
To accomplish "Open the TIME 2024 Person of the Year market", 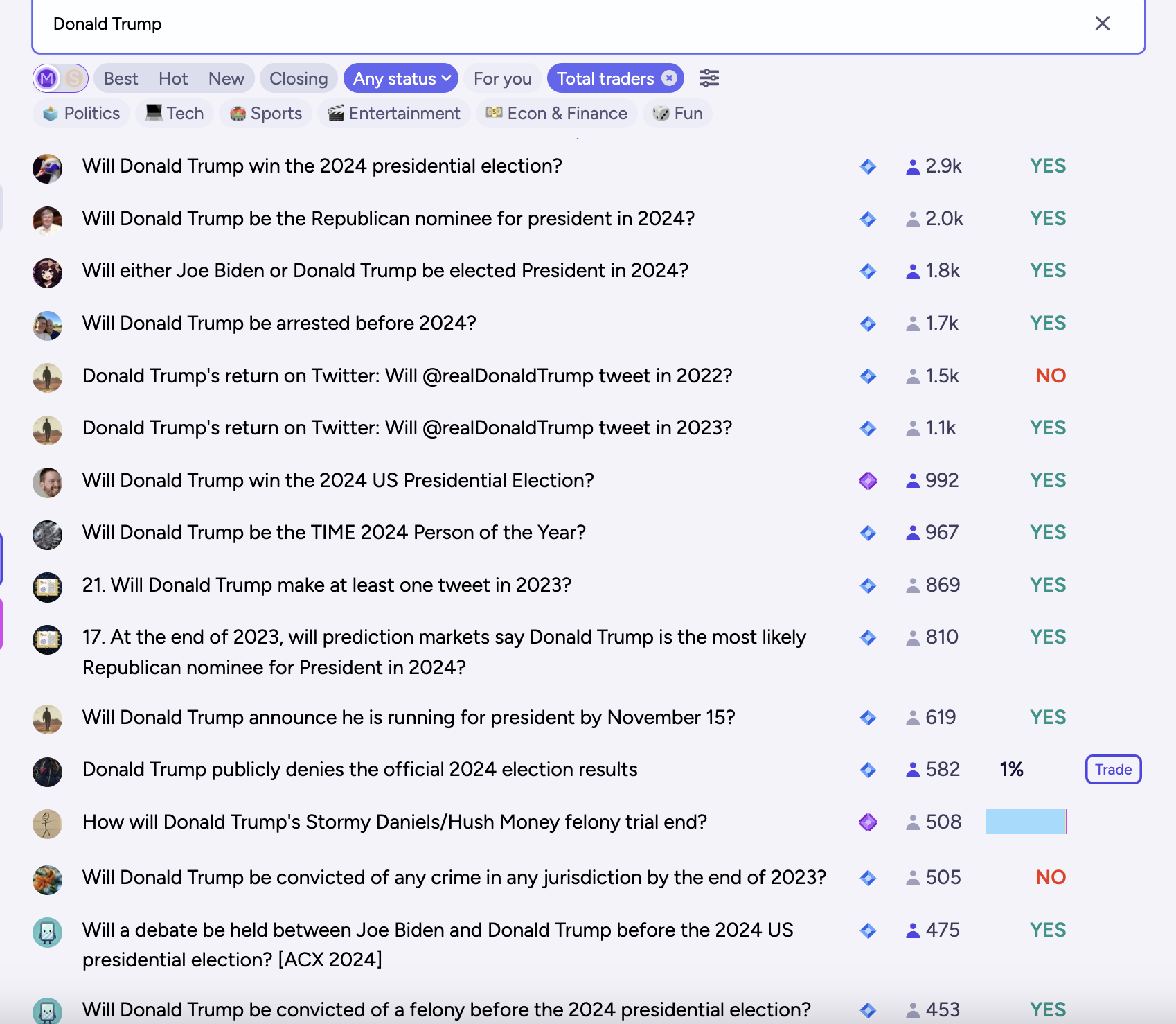I will pos(334,533).
